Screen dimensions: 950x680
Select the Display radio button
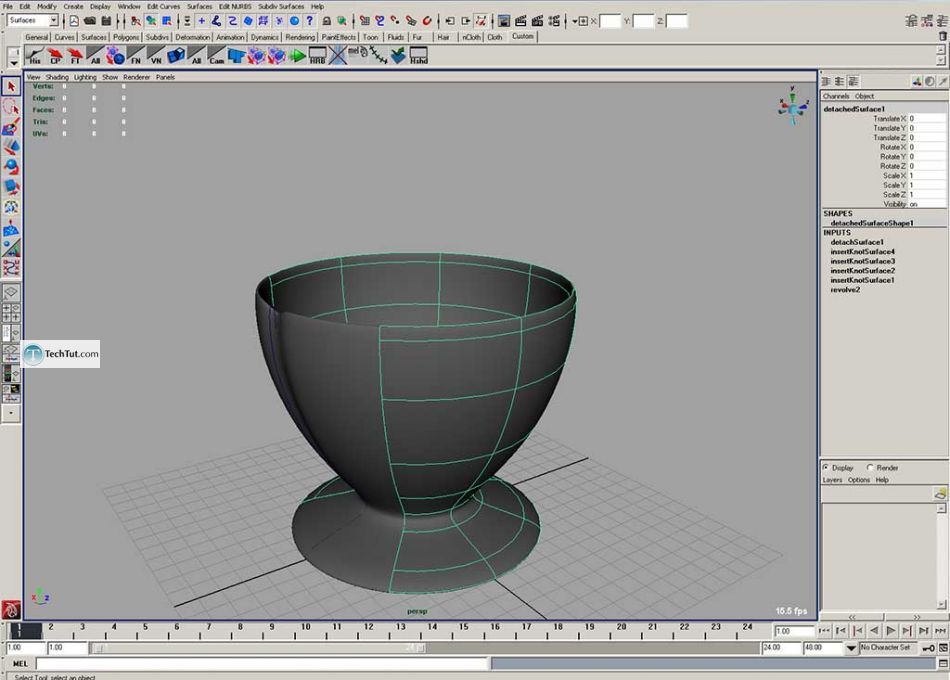click(826, 467)
